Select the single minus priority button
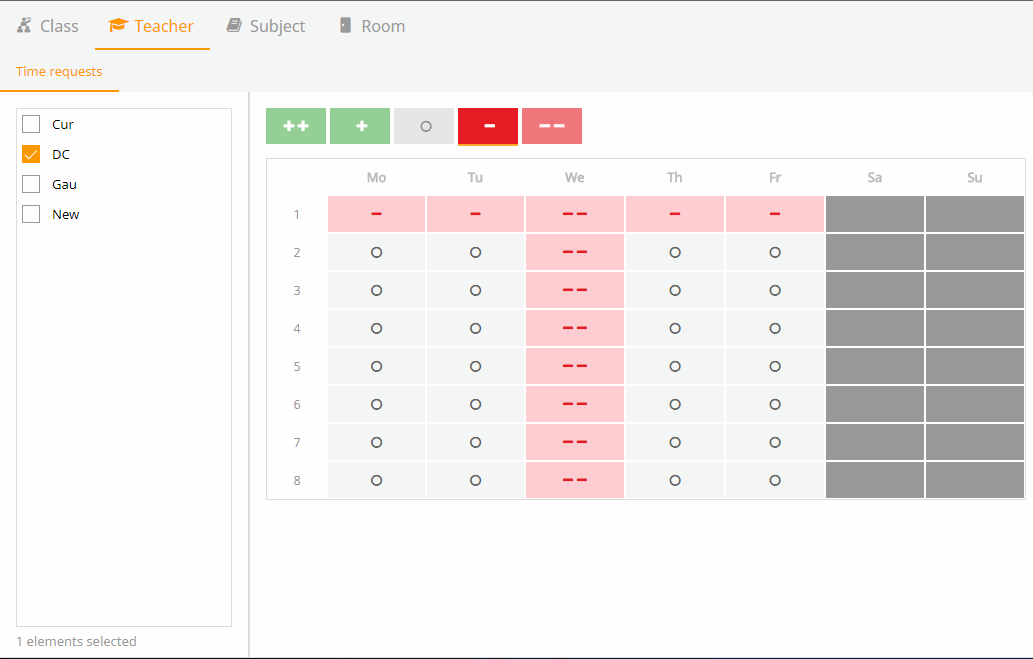The height and width of the screenshot is (659, 1033). point(488,126)
